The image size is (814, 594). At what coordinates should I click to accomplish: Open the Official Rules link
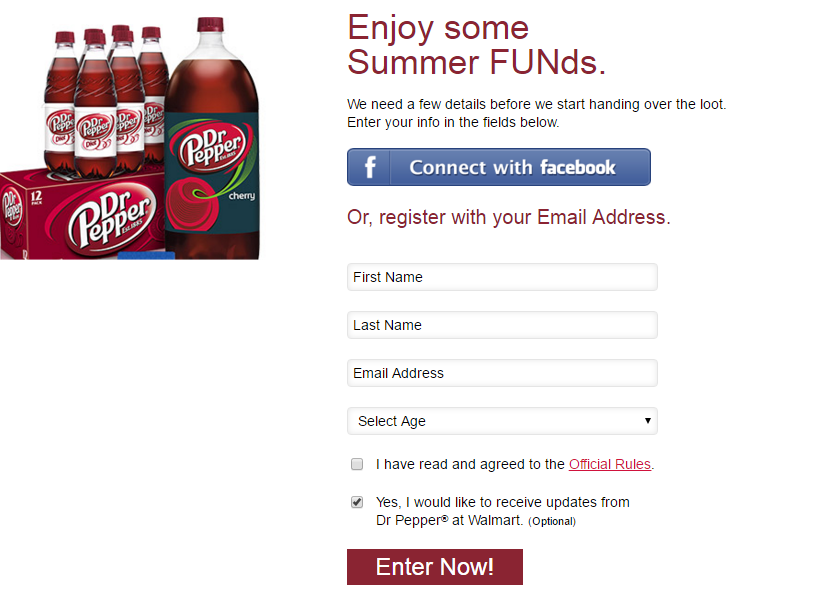pos(609,464)
